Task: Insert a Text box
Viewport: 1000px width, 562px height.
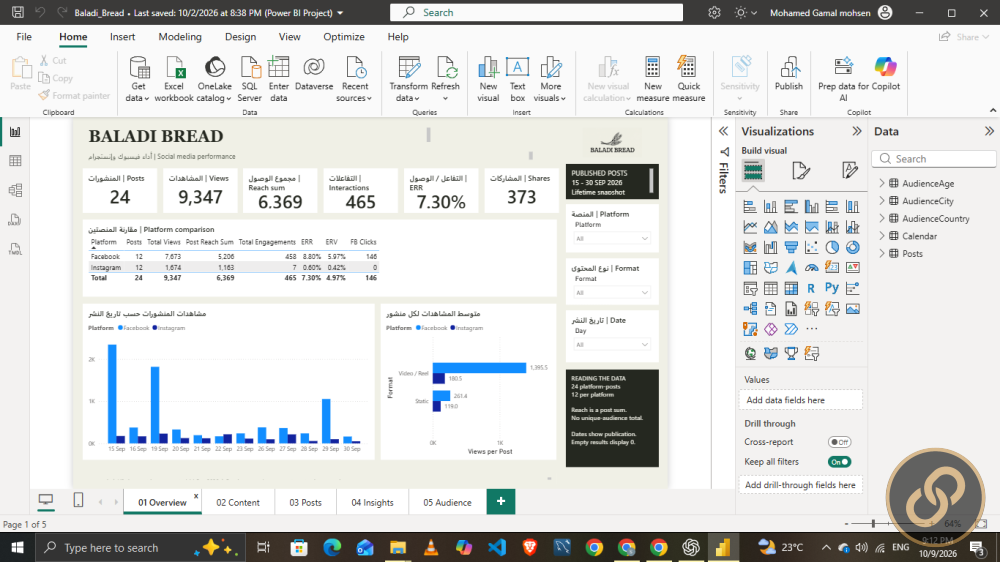Action: click(517, 79)
